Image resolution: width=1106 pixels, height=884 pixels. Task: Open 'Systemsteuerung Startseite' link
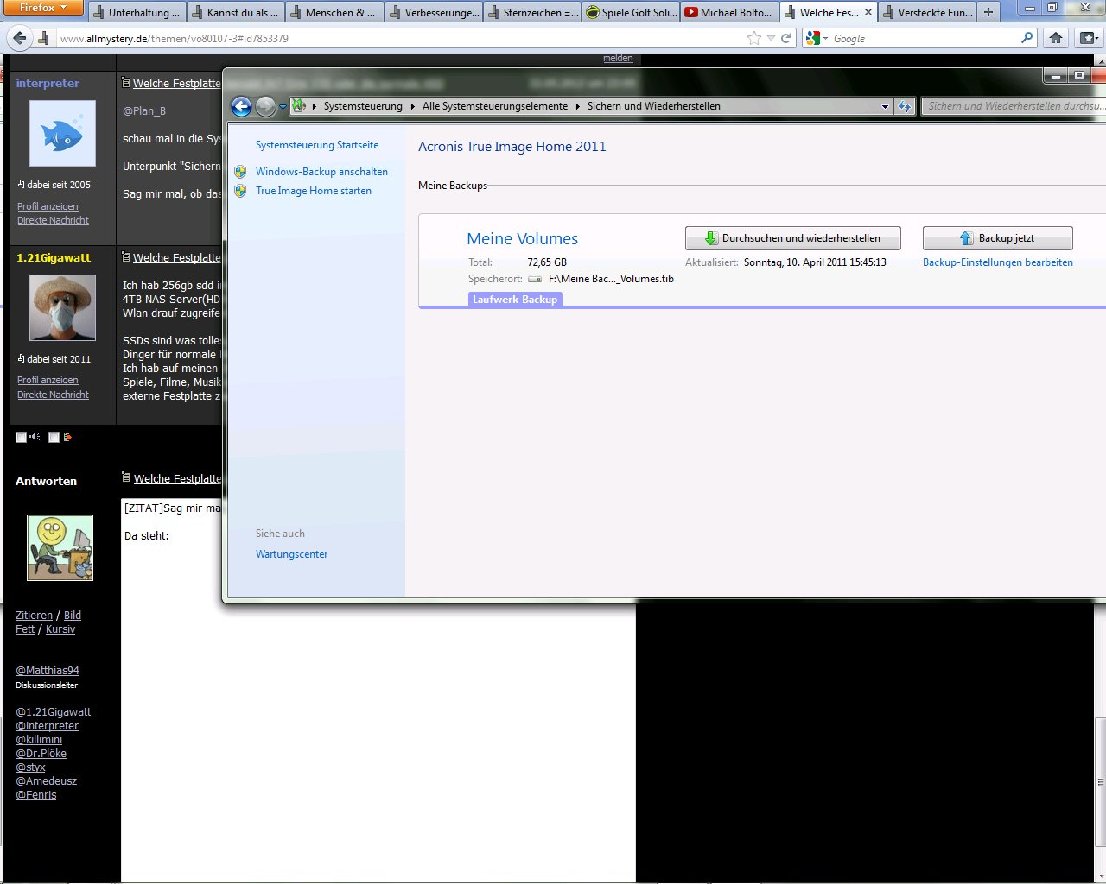click(x=317, y=145)
